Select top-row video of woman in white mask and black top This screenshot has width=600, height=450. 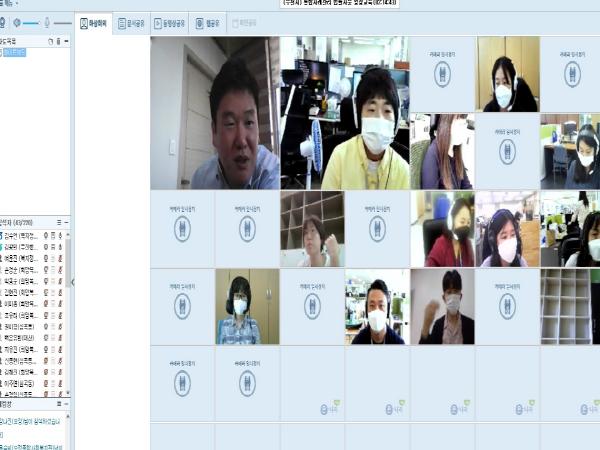click(508, 74)
